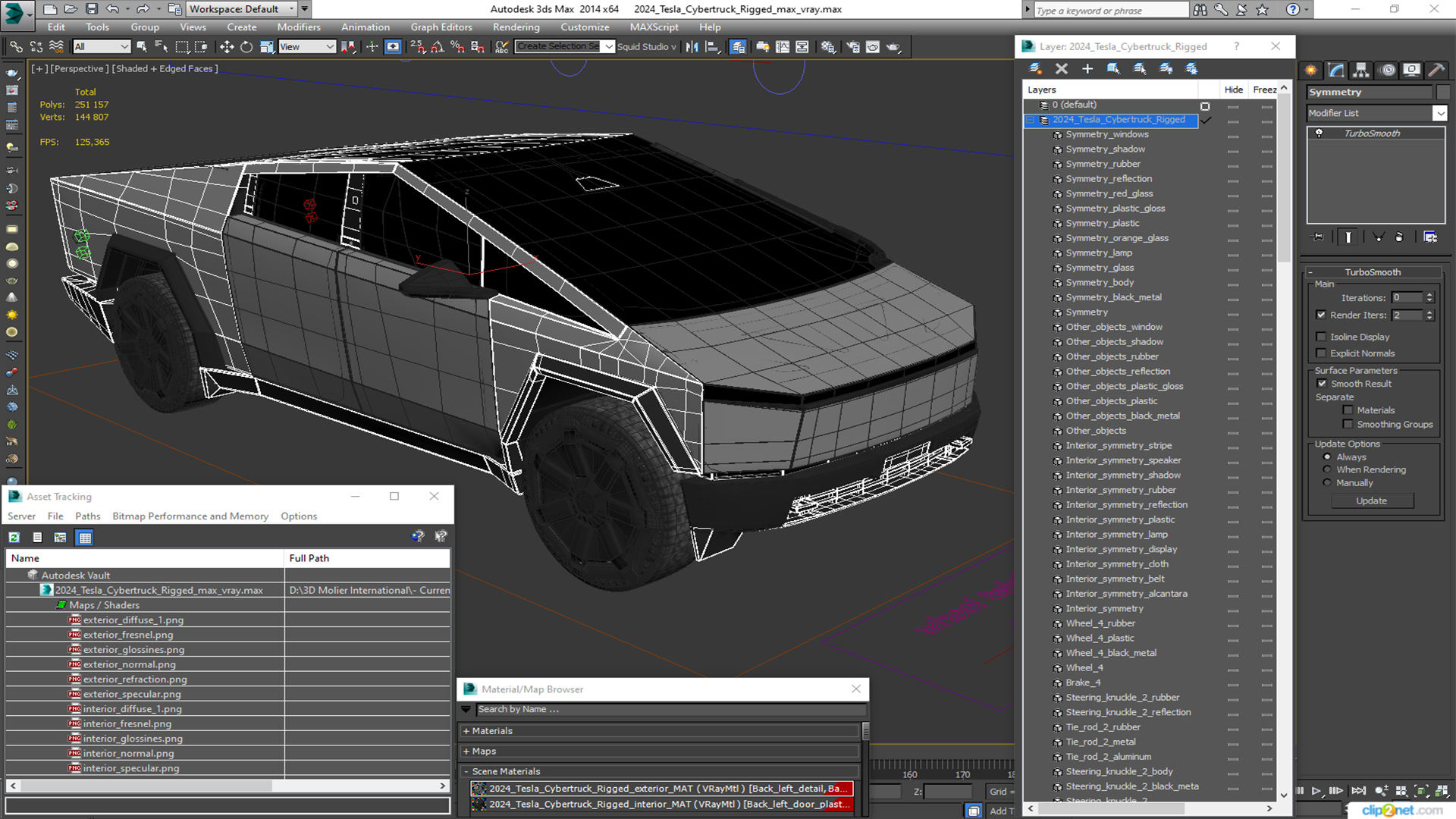
Task: Toggle Smooth Result checkbox
Action: (x=1322, y=384)
